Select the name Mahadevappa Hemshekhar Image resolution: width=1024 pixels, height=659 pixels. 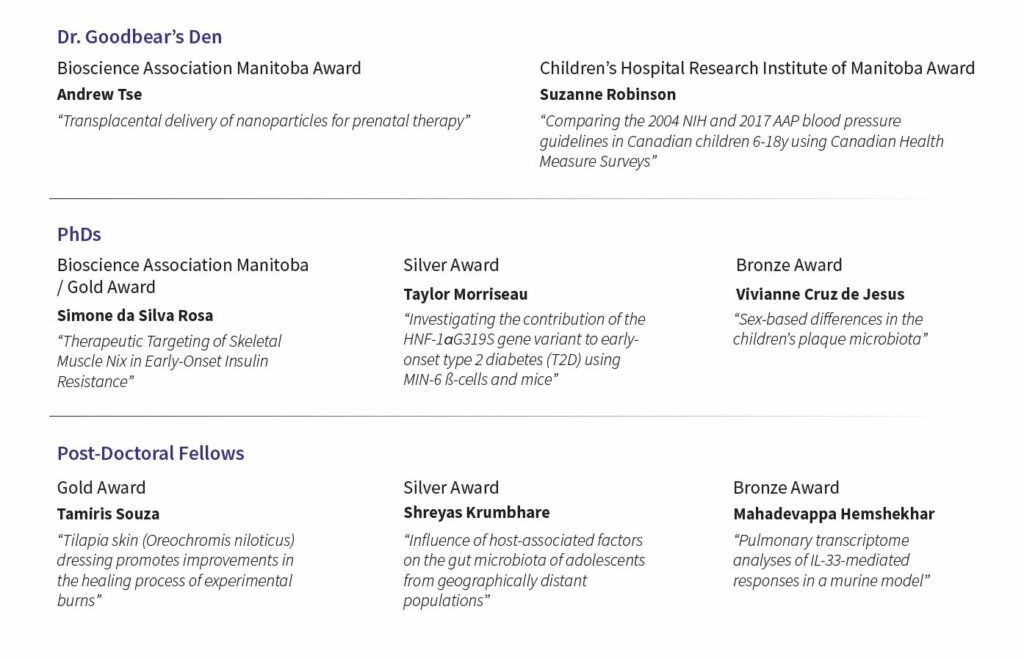(x=833, y=514)
